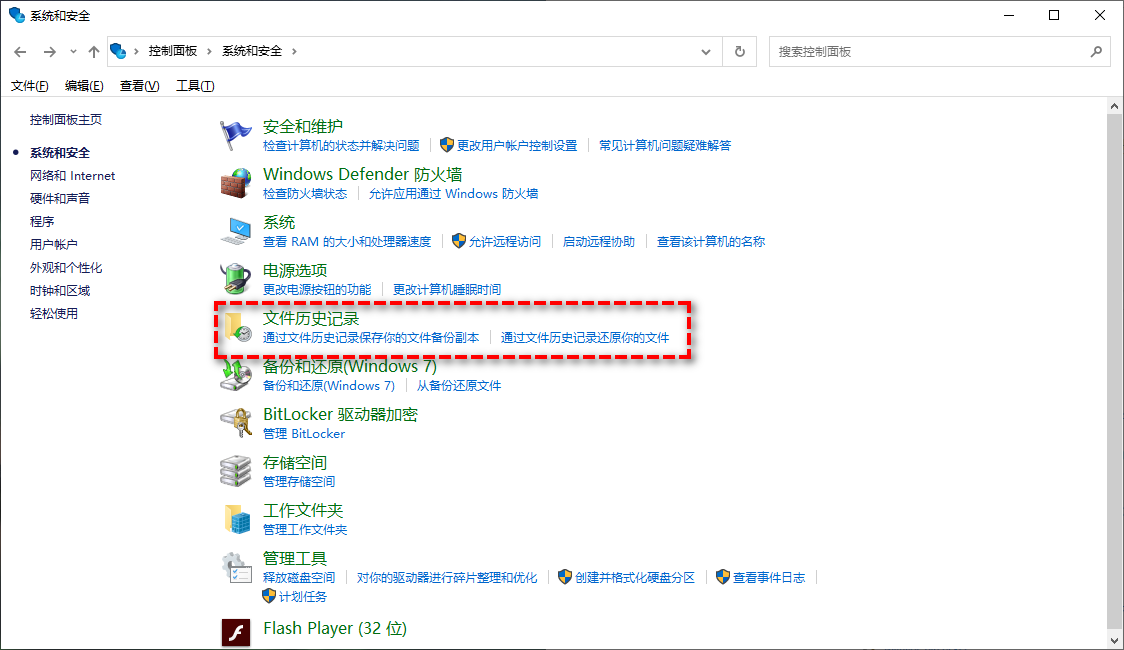This screenshot has width=1124, height=650.
Task: Click 启动远程协助
Action: pyautogui.click(x=599, y=242)
